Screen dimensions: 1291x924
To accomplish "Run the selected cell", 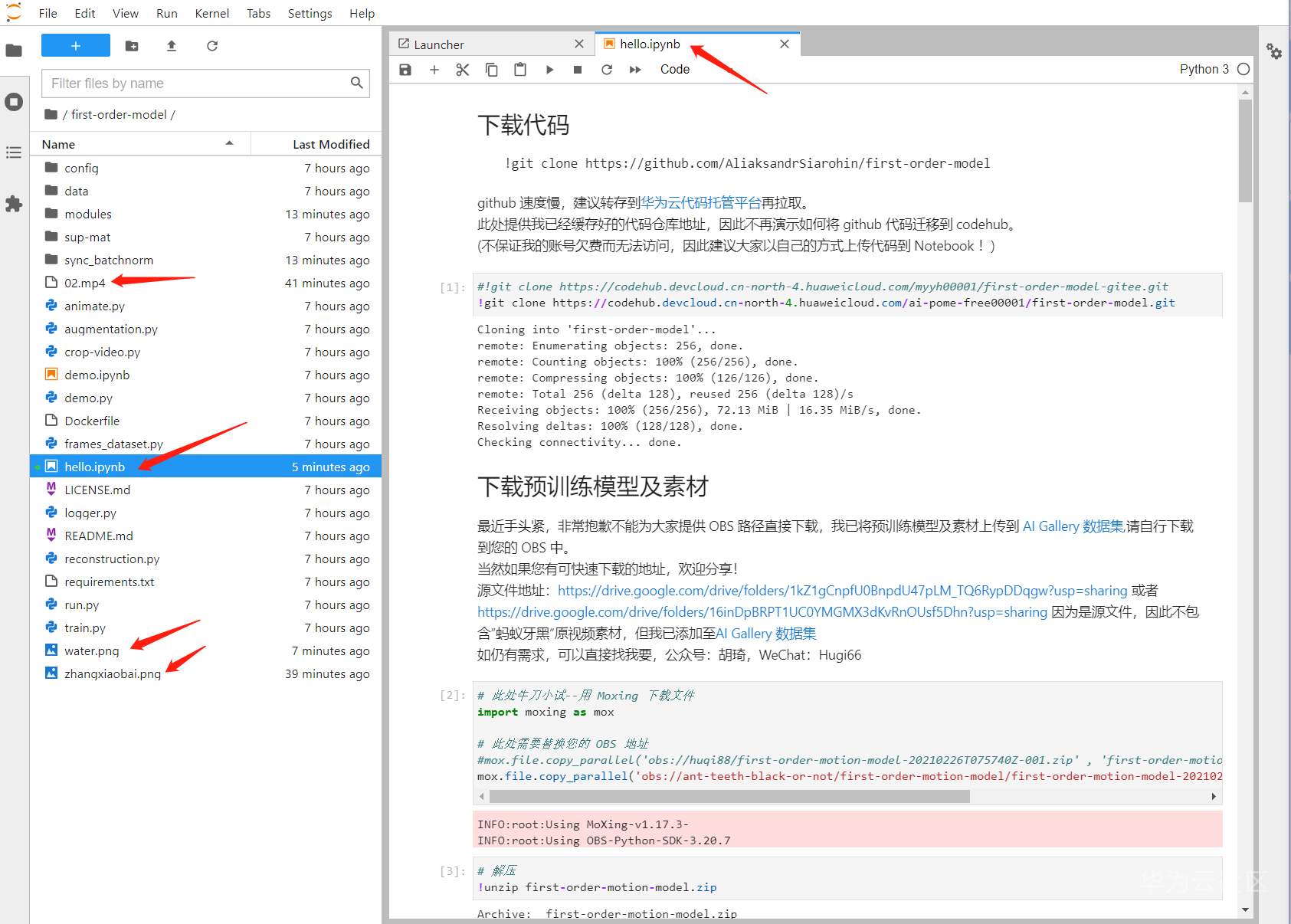I will click(549, 70).
